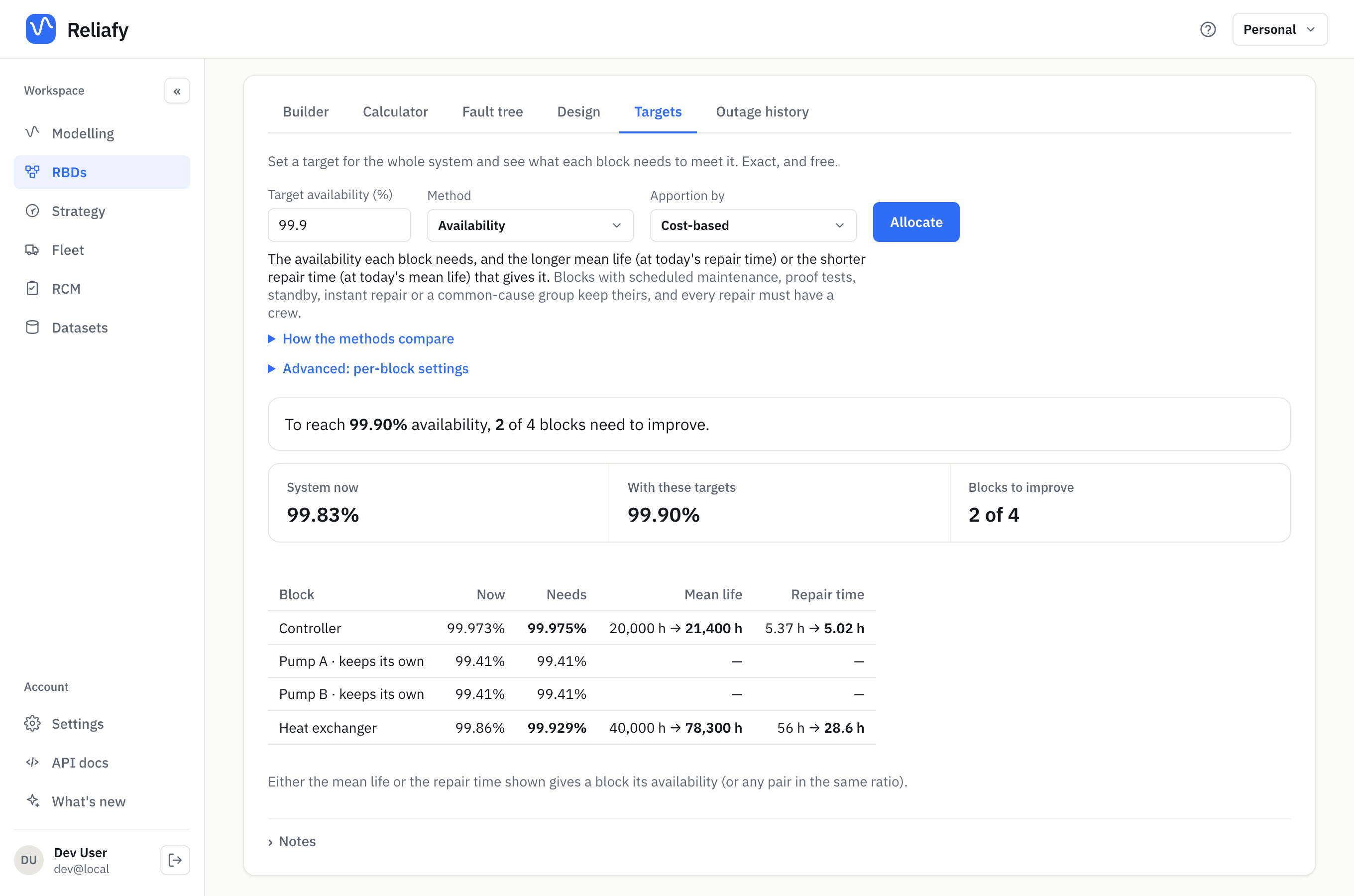
Task: Click Pump B keeps its own row
Action: [x=571, y=694]
